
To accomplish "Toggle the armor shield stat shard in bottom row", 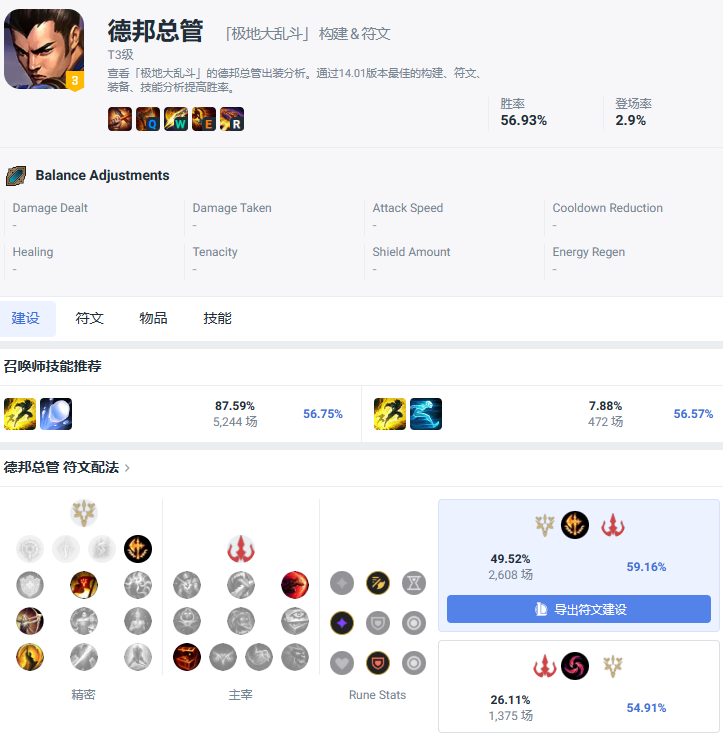I will pos(378,663).
